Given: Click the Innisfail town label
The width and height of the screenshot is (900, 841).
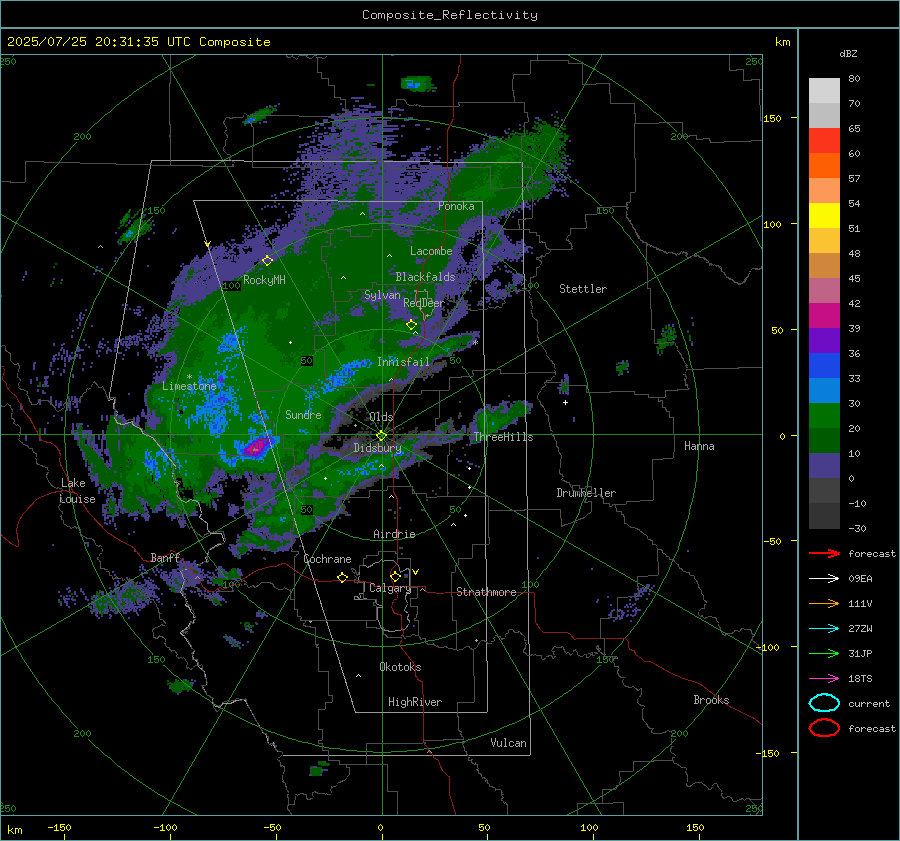Looking at the screenshot, I should pos(403,362).
